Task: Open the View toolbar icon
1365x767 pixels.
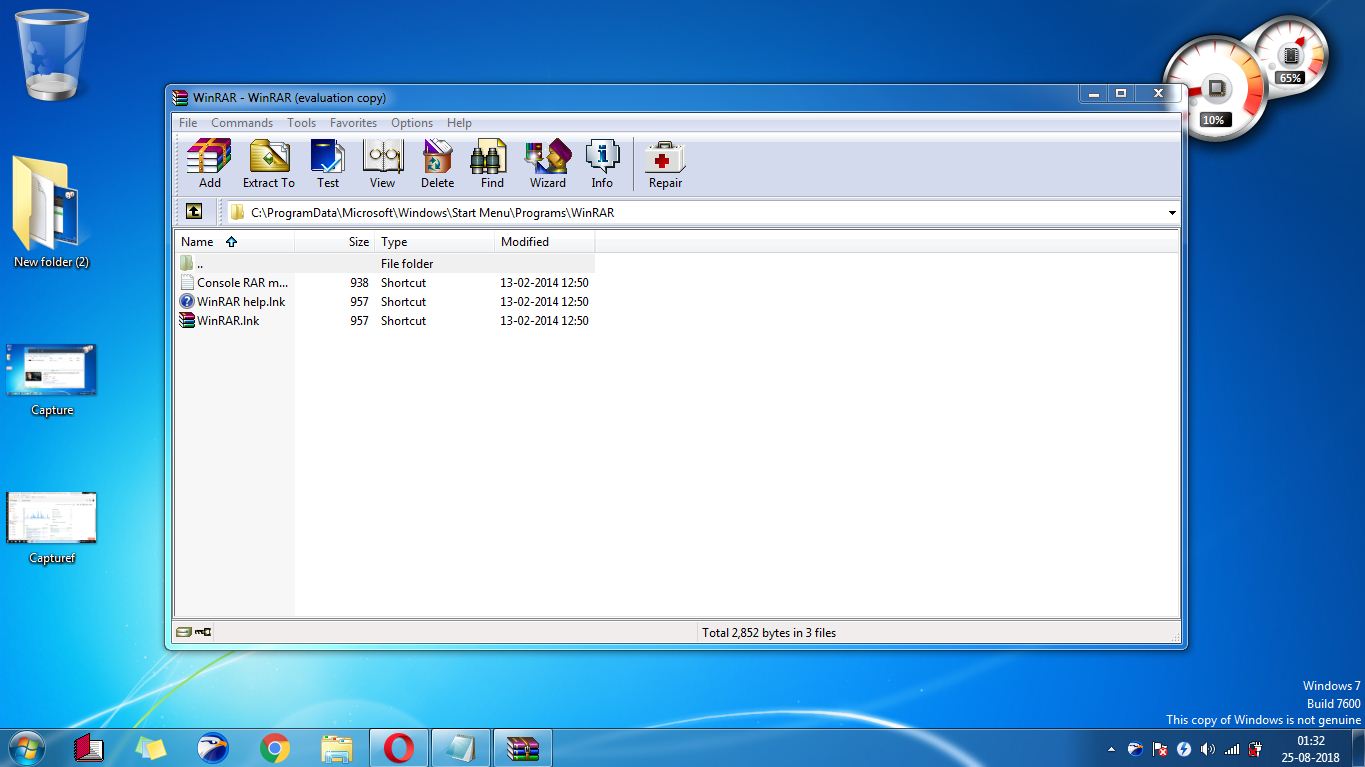Action: 382,164
